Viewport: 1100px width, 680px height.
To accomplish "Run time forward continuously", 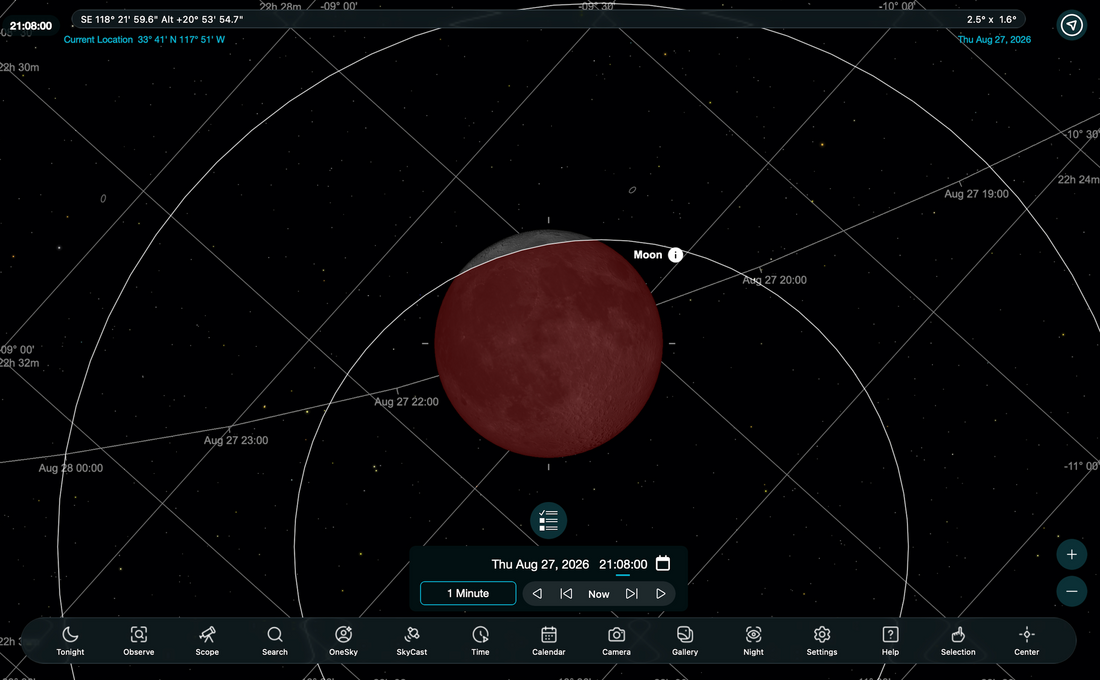I will pos(660,594).
